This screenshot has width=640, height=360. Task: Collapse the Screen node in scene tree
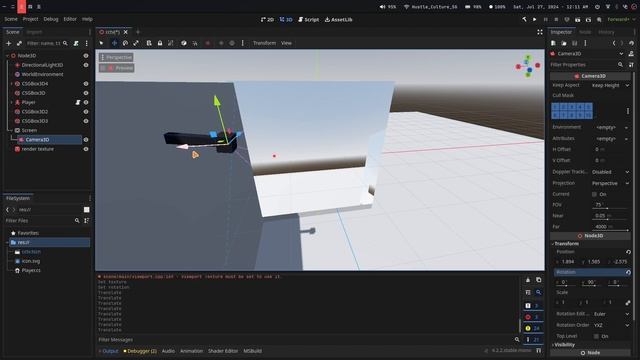[x=11, y=130]
